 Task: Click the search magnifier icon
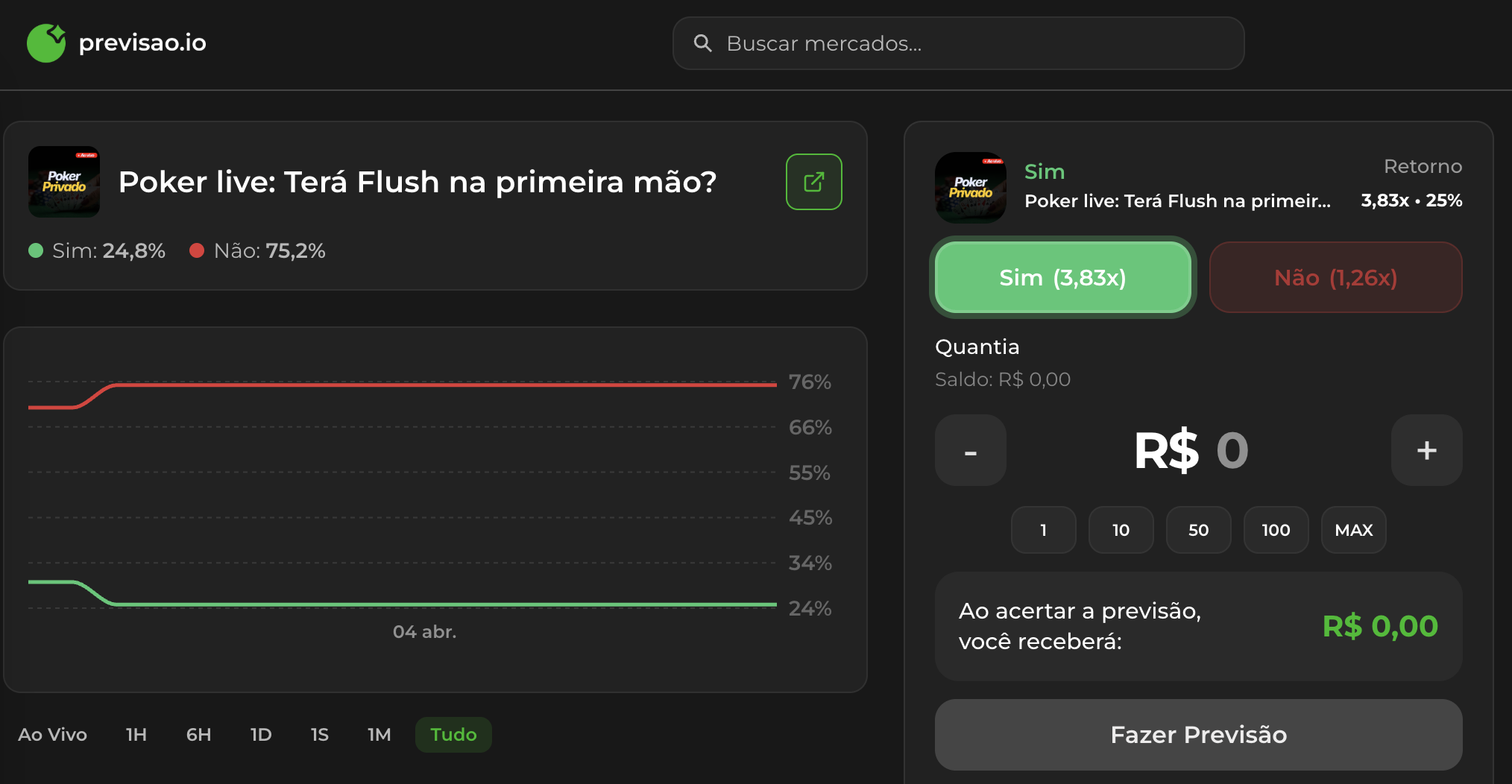[702, 43]
